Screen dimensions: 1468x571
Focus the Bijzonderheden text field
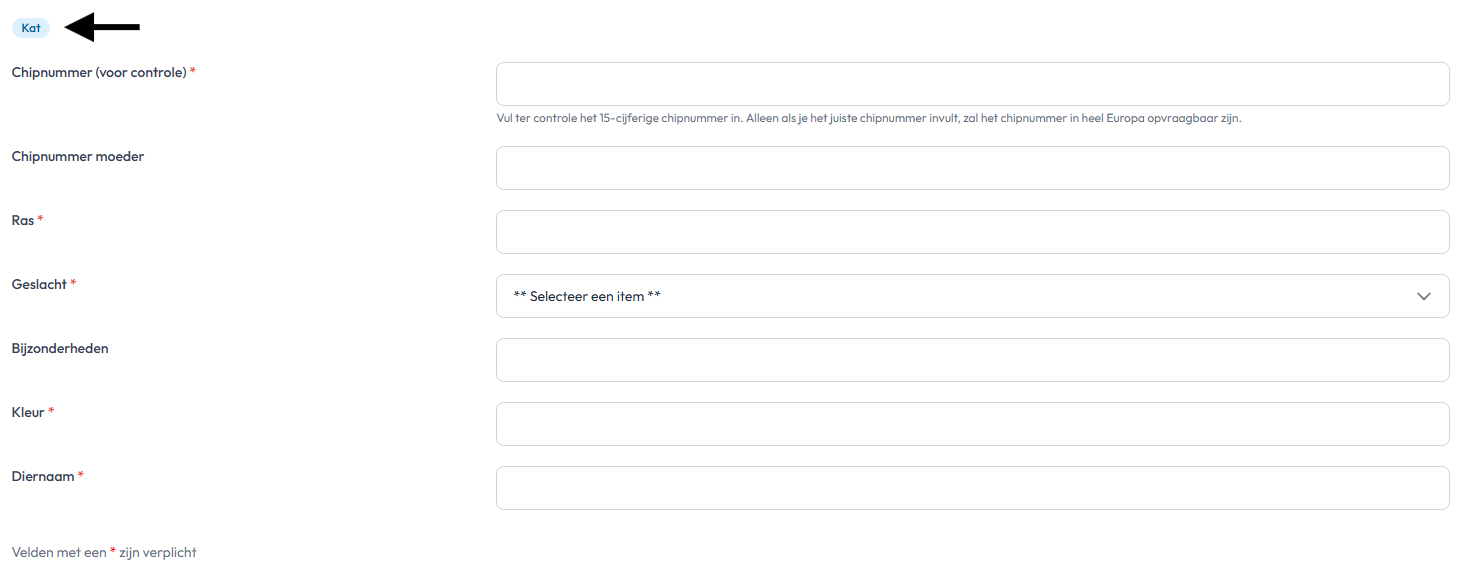coord(972,360)
